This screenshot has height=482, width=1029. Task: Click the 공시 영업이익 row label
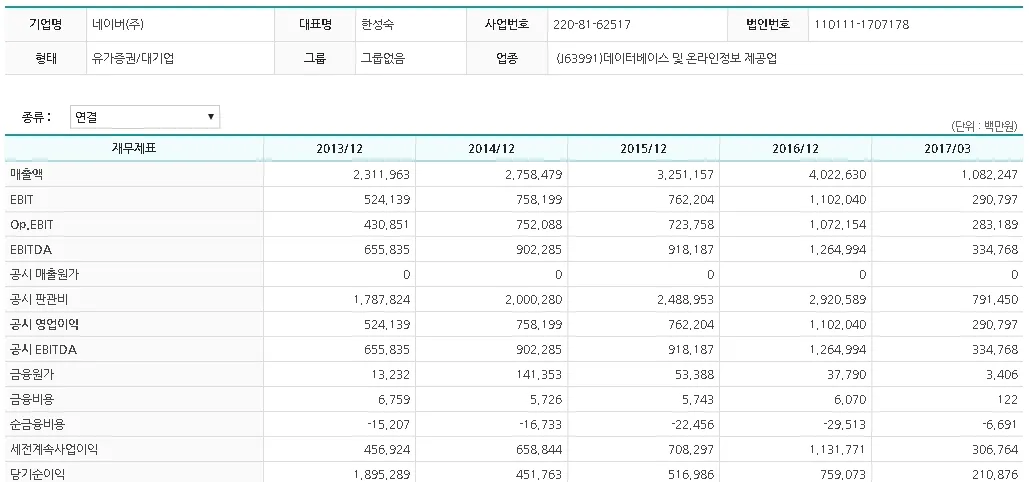45,324
